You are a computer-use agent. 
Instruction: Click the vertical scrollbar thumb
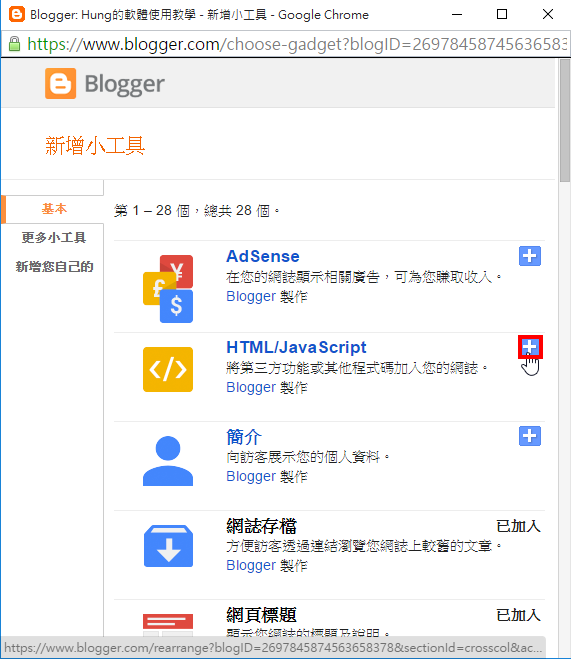[x=565, y=120]
